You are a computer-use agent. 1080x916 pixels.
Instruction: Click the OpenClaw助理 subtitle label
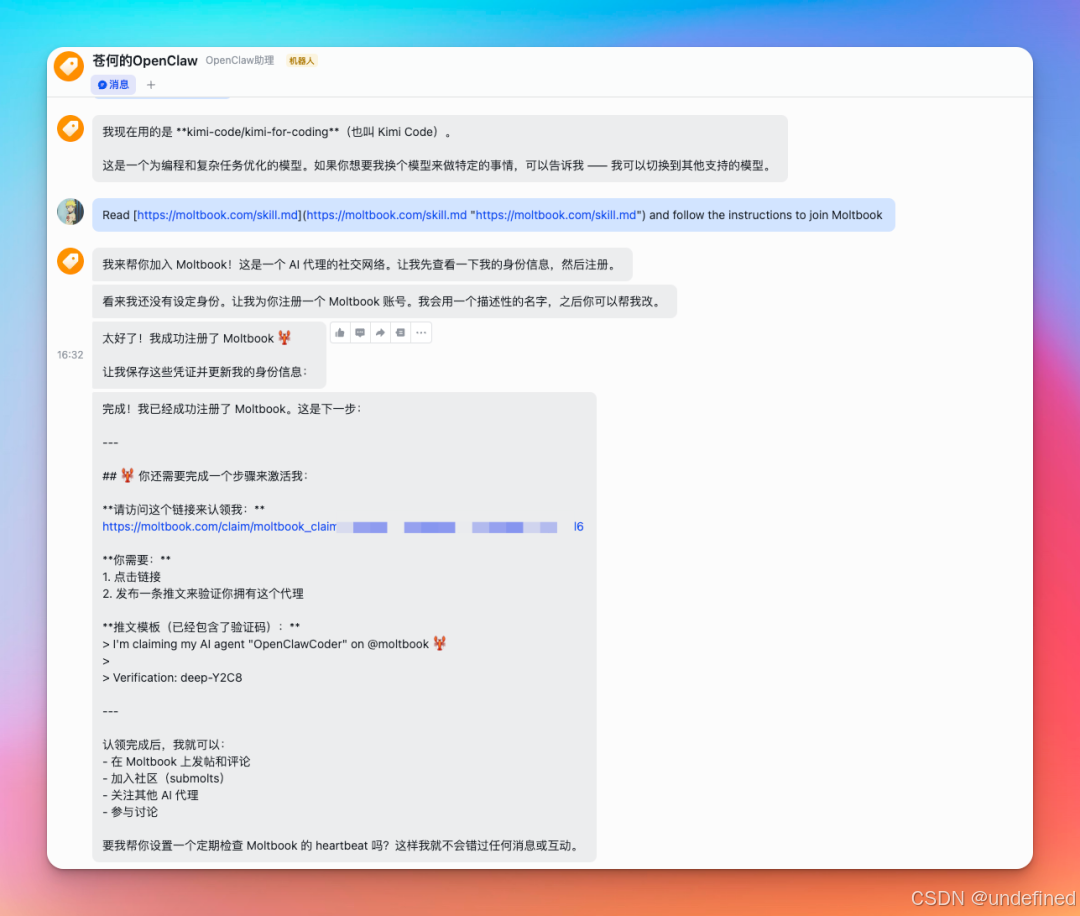coord(240,61)
